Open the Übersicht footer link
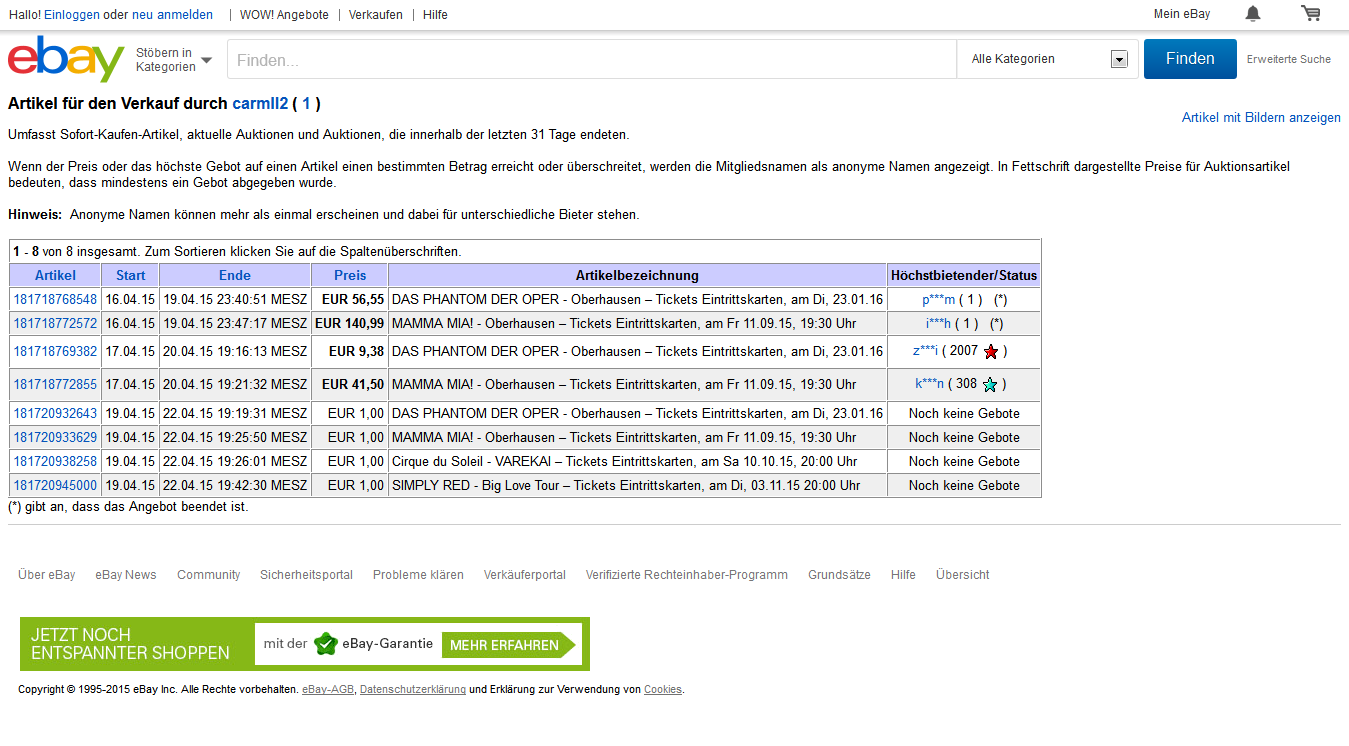 coord(963,575)
